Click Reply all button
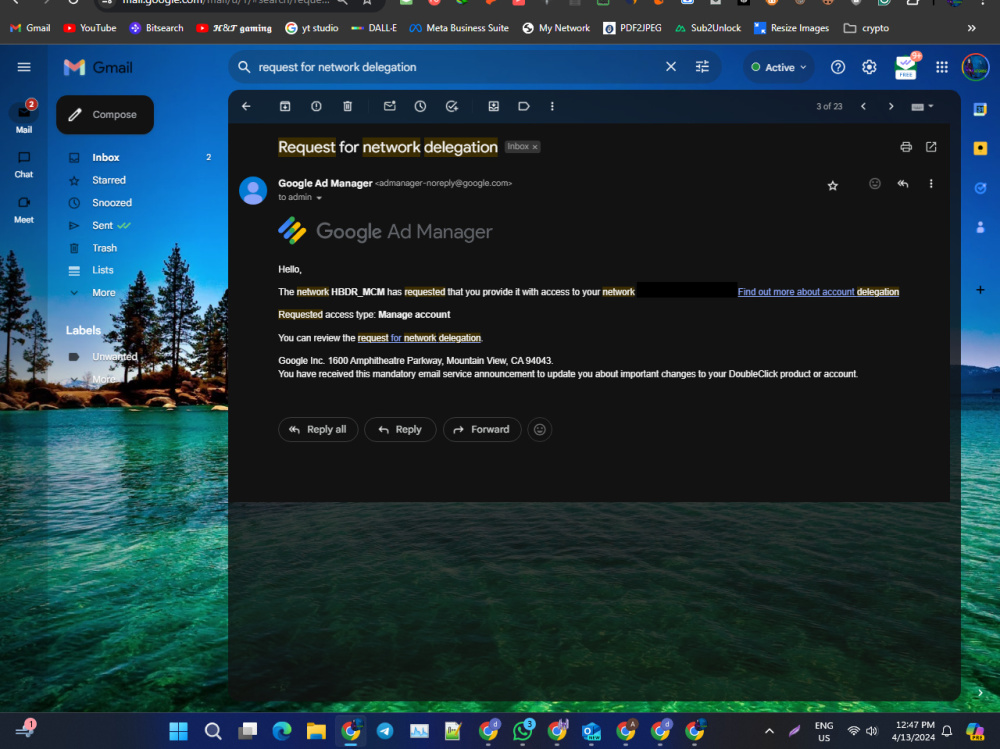 coord(318,429)
